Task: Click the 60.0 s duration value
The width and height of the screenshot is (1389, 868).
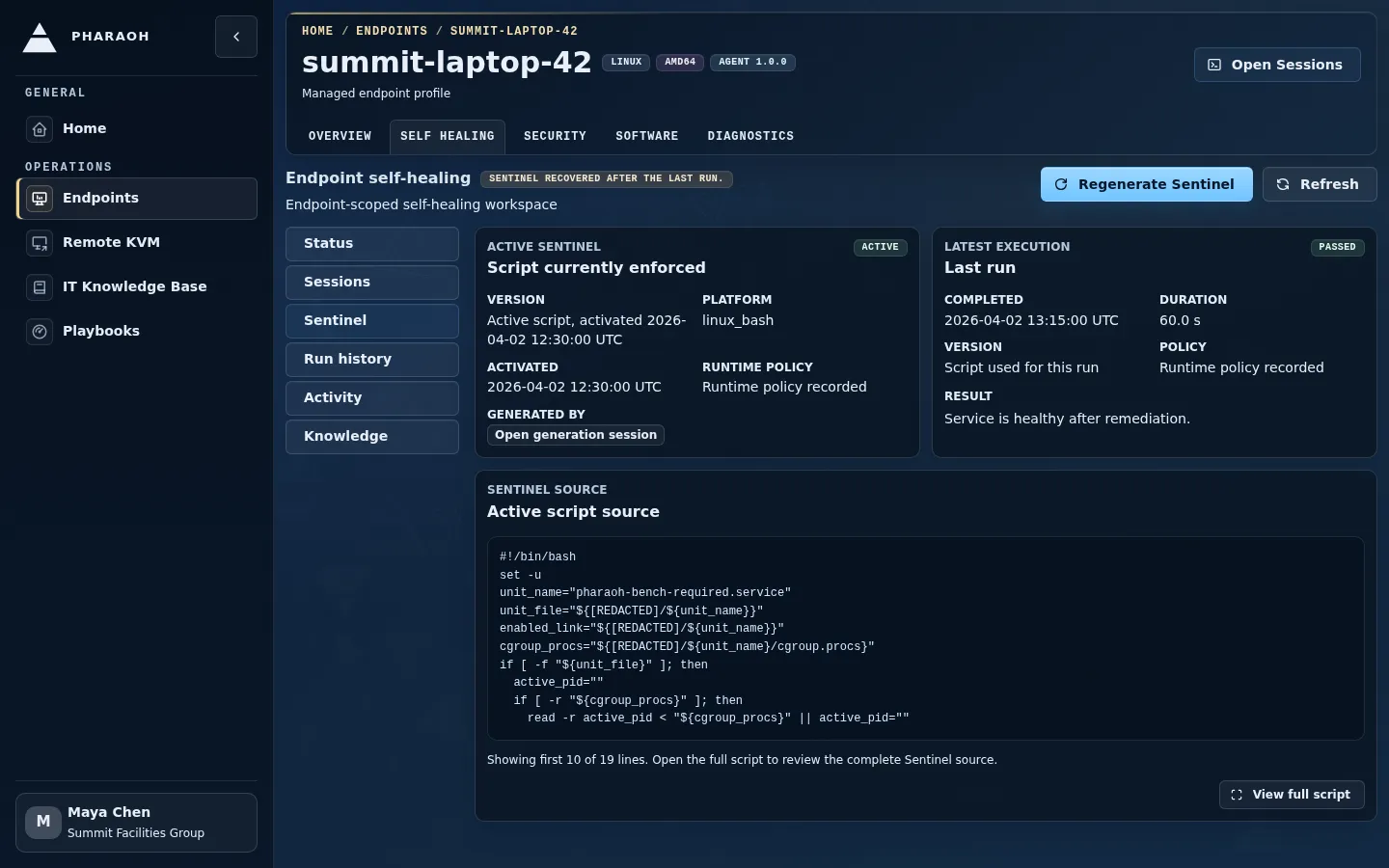Action: tap(1180, 320)
